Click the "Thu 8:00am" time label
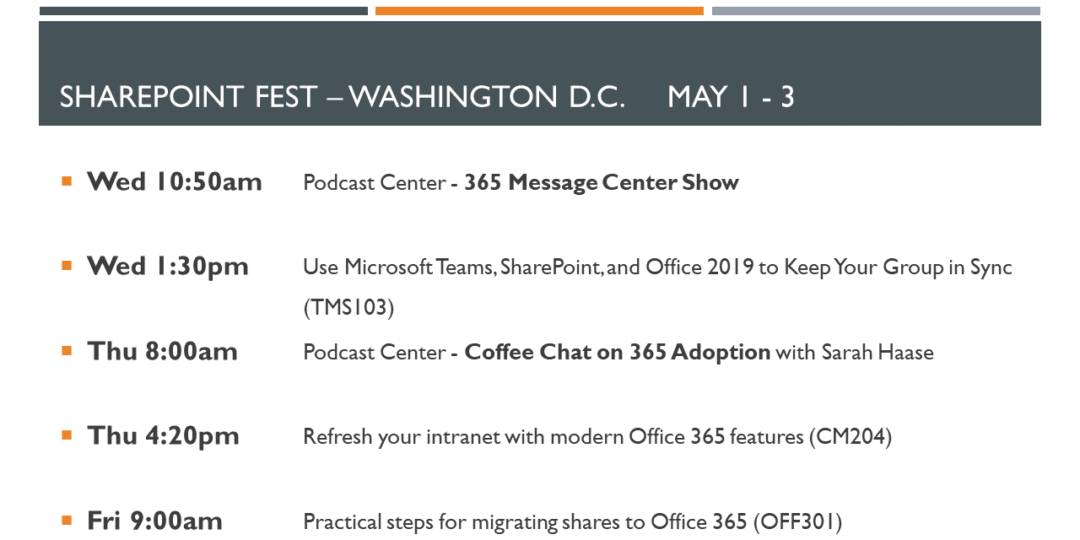 pyautogui.click(x=163, y=352)
